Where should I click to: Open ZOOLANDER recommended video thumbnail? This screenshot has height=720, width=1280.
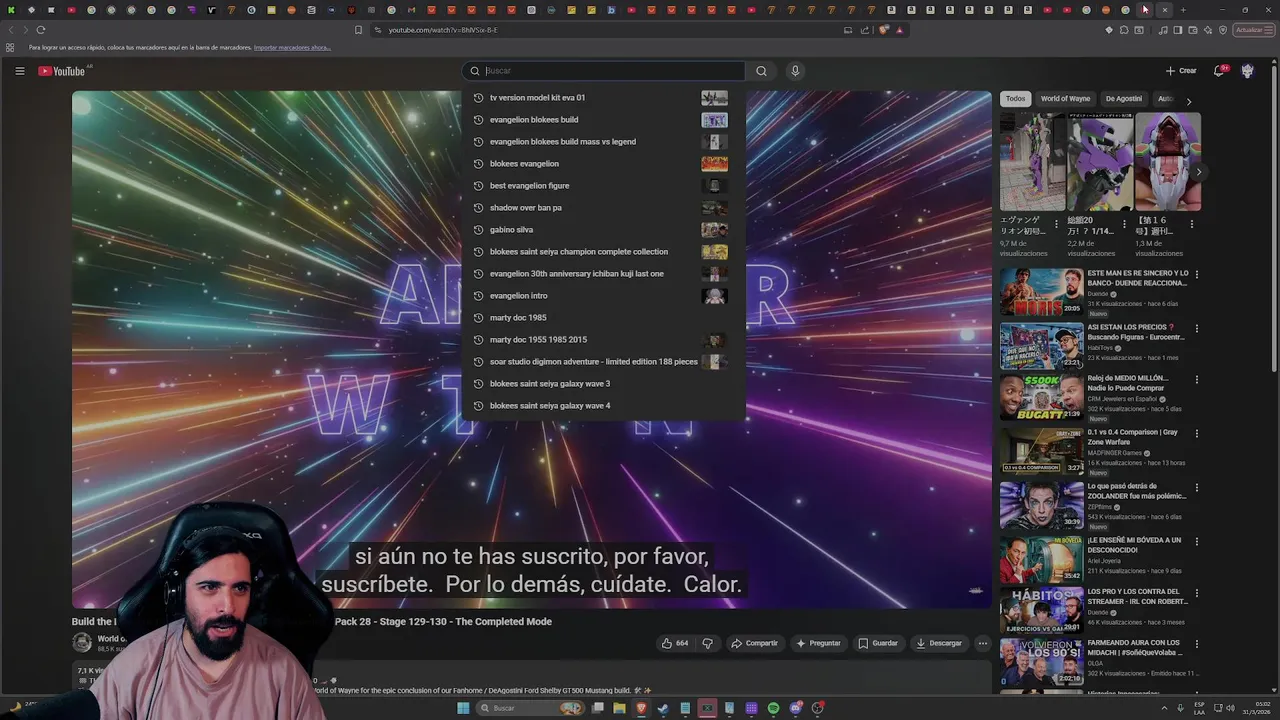pos(1041,505)
